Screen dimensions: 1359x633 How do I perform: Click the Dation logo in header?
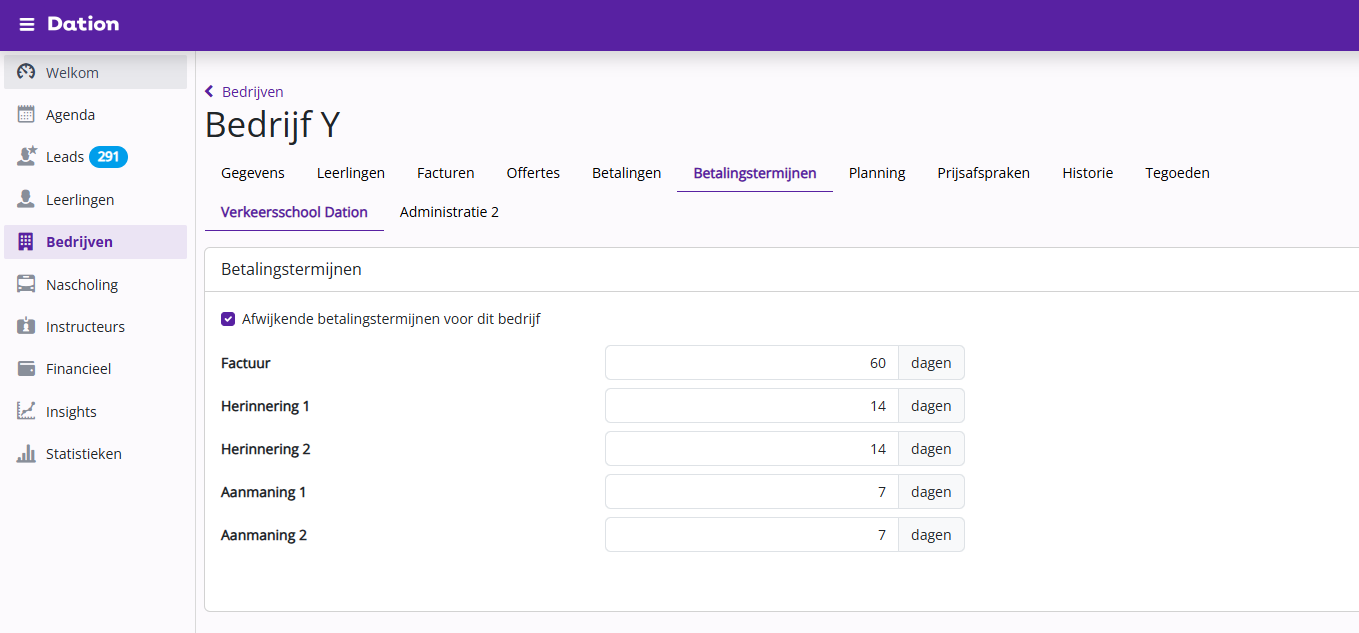coord(83,24)
